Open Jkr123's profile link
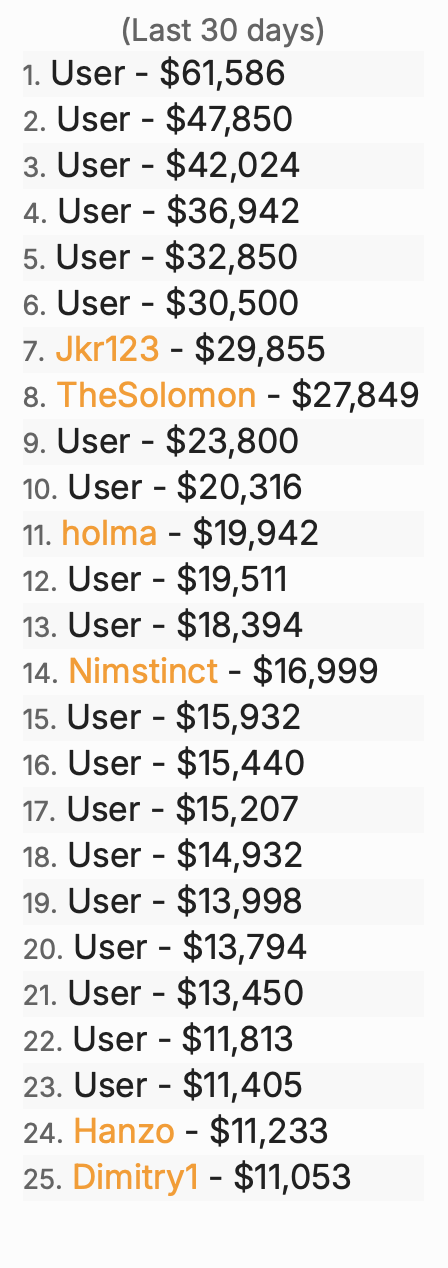This screenshot has height=1268, width=448. pos(107,349)
